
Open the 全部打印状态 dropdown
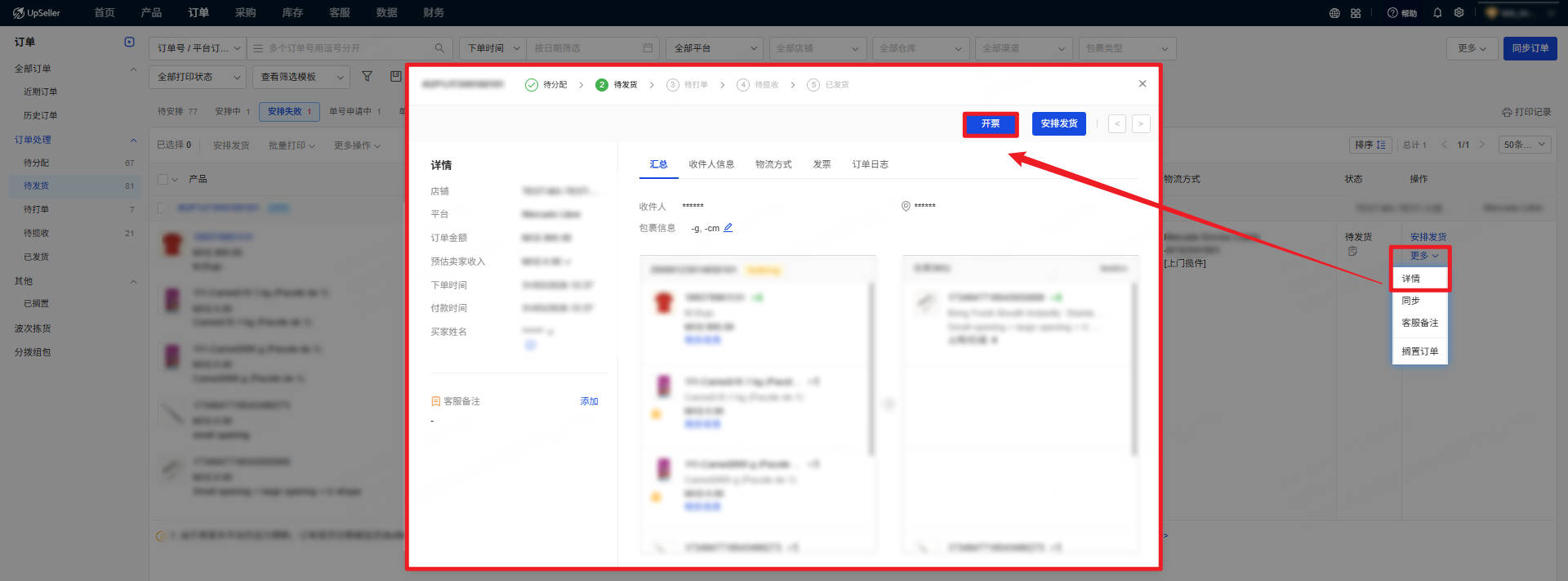click(198, 77)
